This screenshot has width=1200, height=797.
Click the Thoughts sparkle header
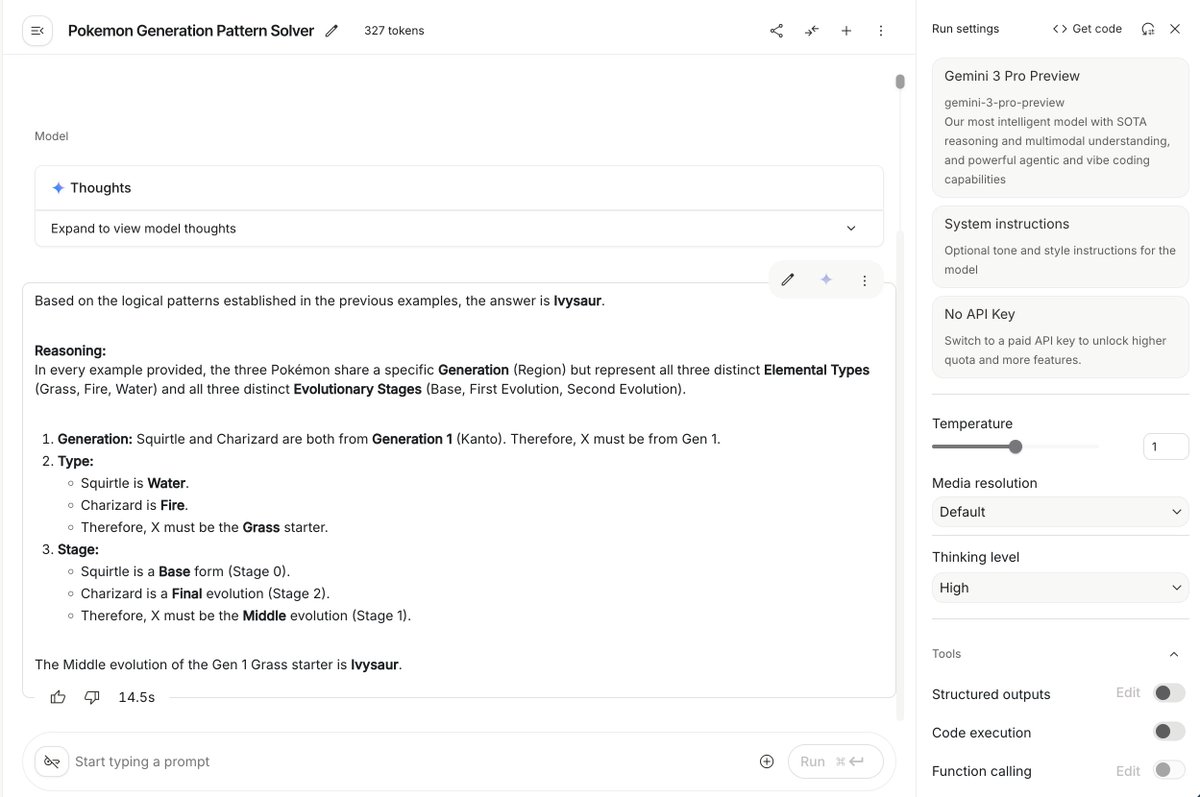tap(459, 188)
